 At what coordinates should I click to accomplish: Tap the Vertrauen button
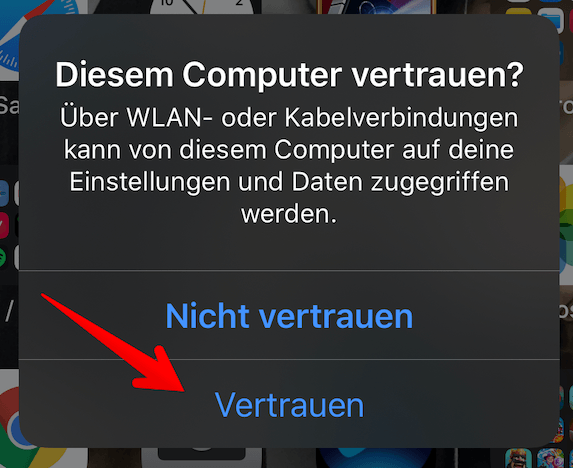click(289, 404)
